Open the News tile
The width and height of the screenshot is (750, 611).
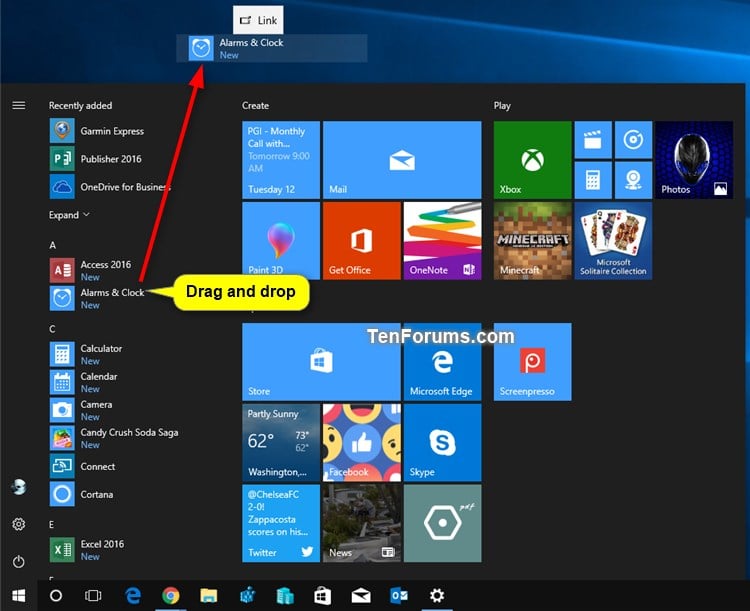(362, 523)
